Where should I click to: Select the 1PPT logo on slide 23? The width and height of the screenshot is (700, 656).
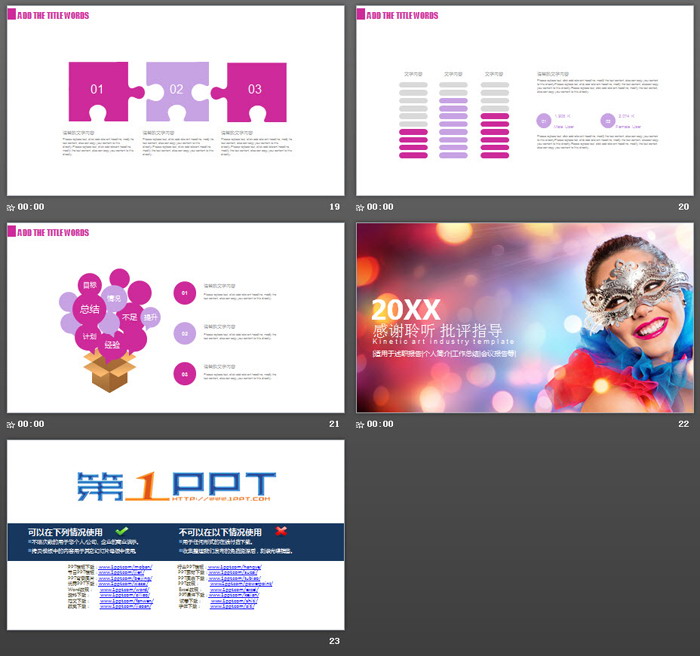175,485
